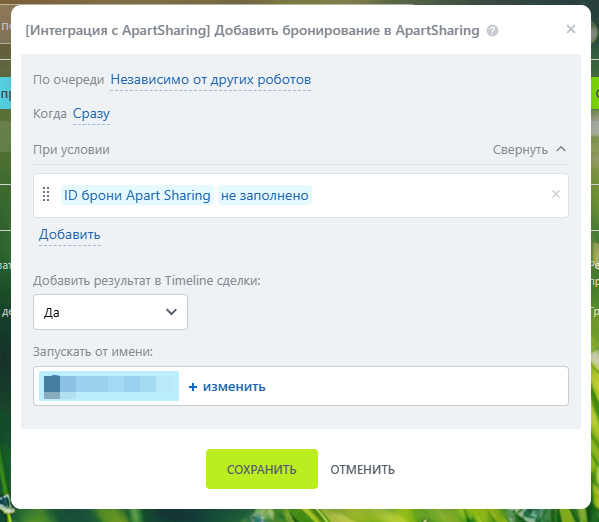Viewport: 599px width, 522px height.
Task: Click изменить to change the user
Action: 234,387
